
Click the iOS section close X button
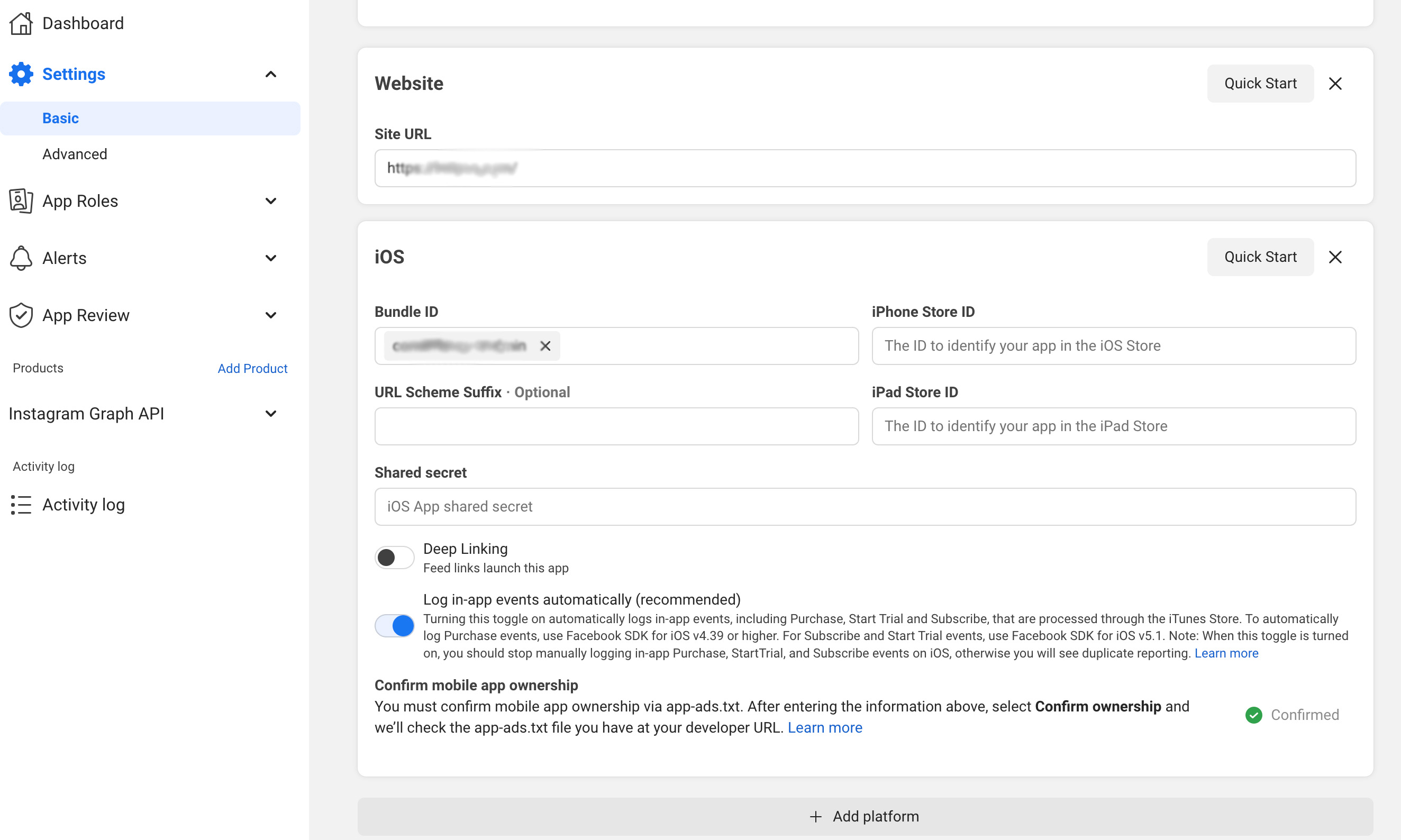(x=1335, y=257)
